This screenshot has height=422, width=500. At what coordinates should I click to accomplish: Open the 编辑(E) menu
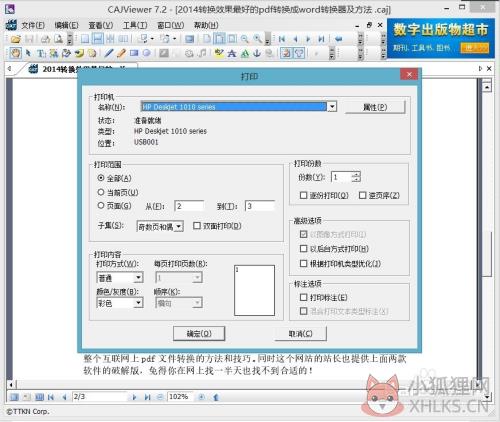pos(66,25)
